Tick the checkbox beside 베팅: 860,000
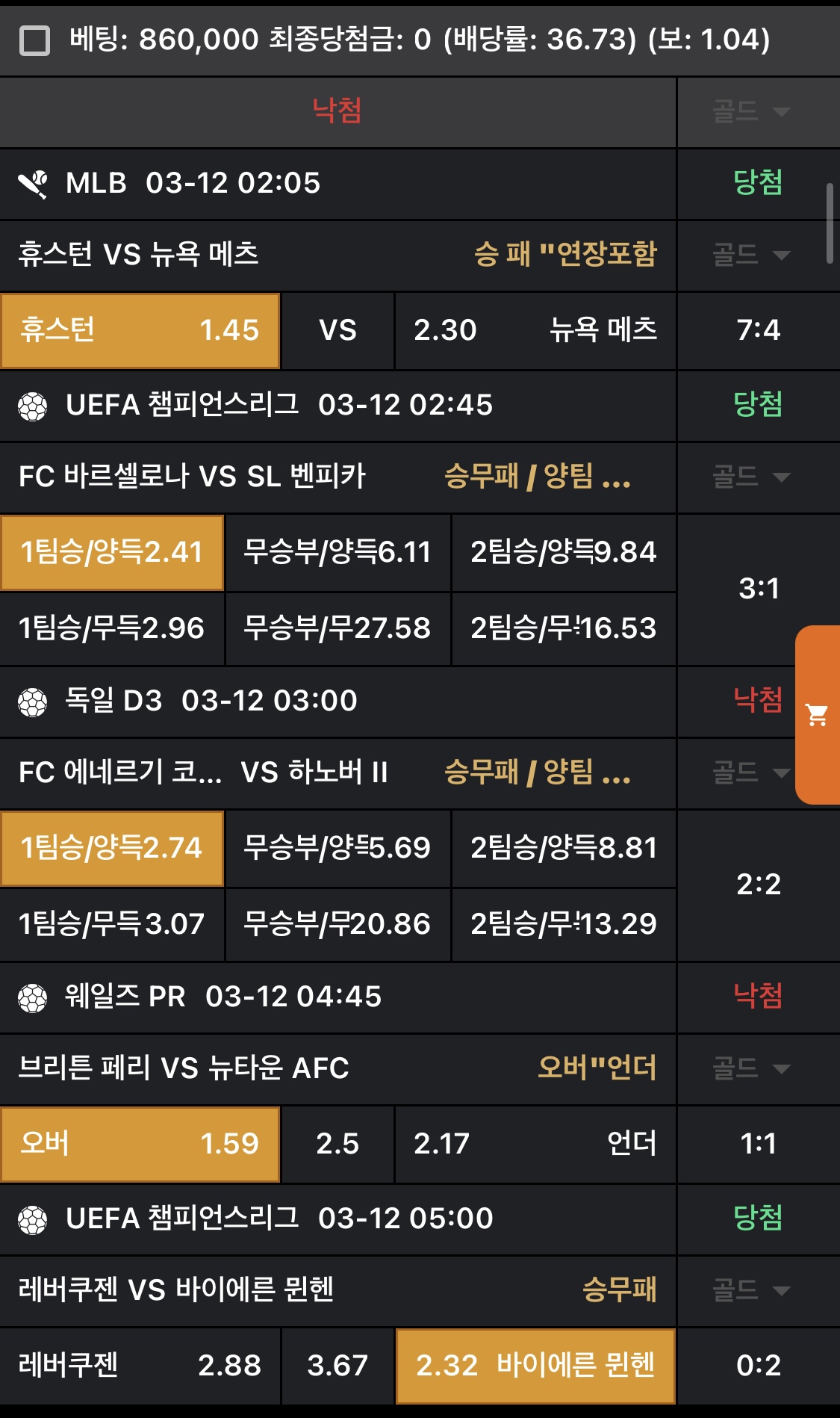Screen dimensions: 840x1418 pos(34,40)
